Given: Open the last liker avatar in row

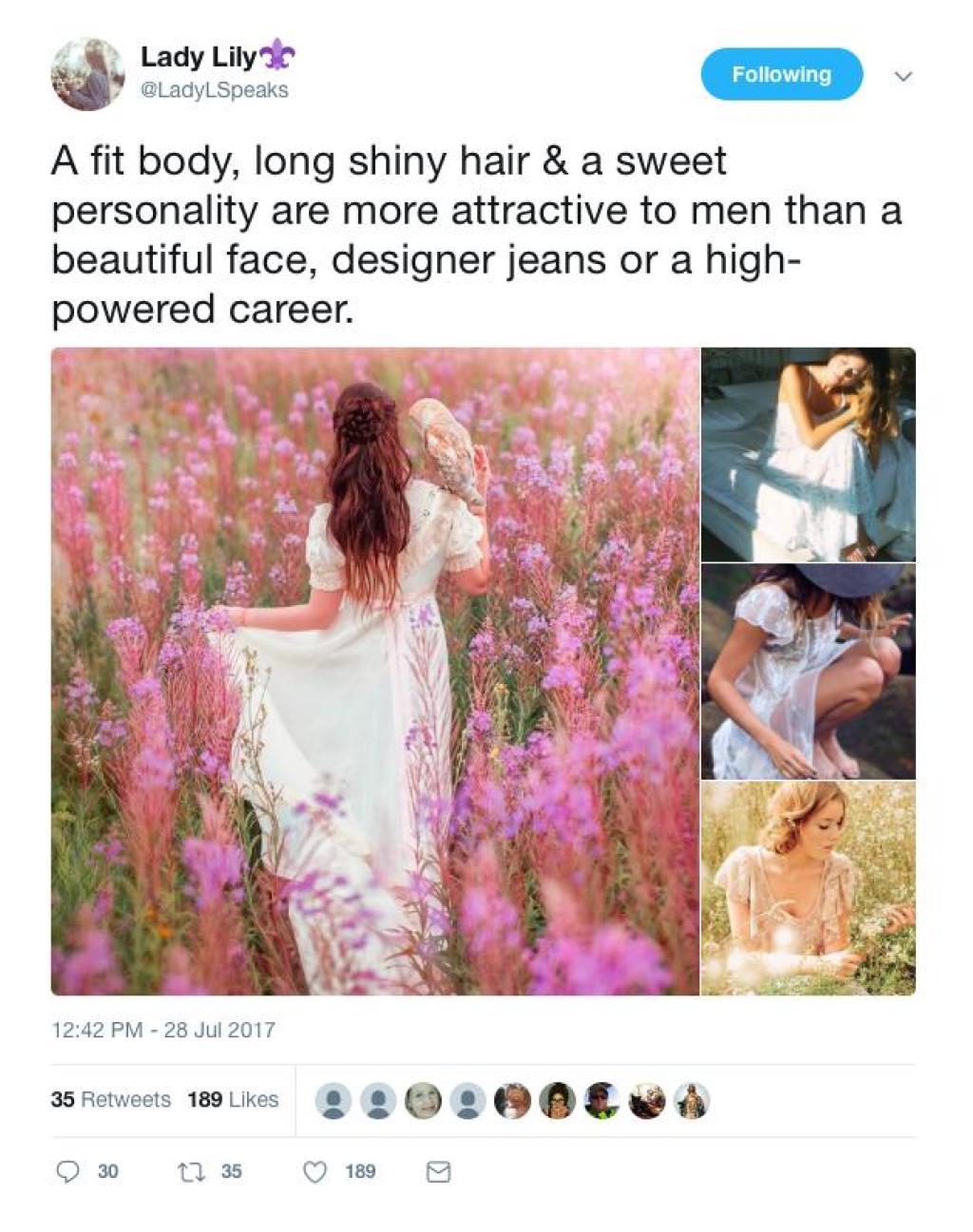Looking at the screenshot, I should tap(691, 1100).
